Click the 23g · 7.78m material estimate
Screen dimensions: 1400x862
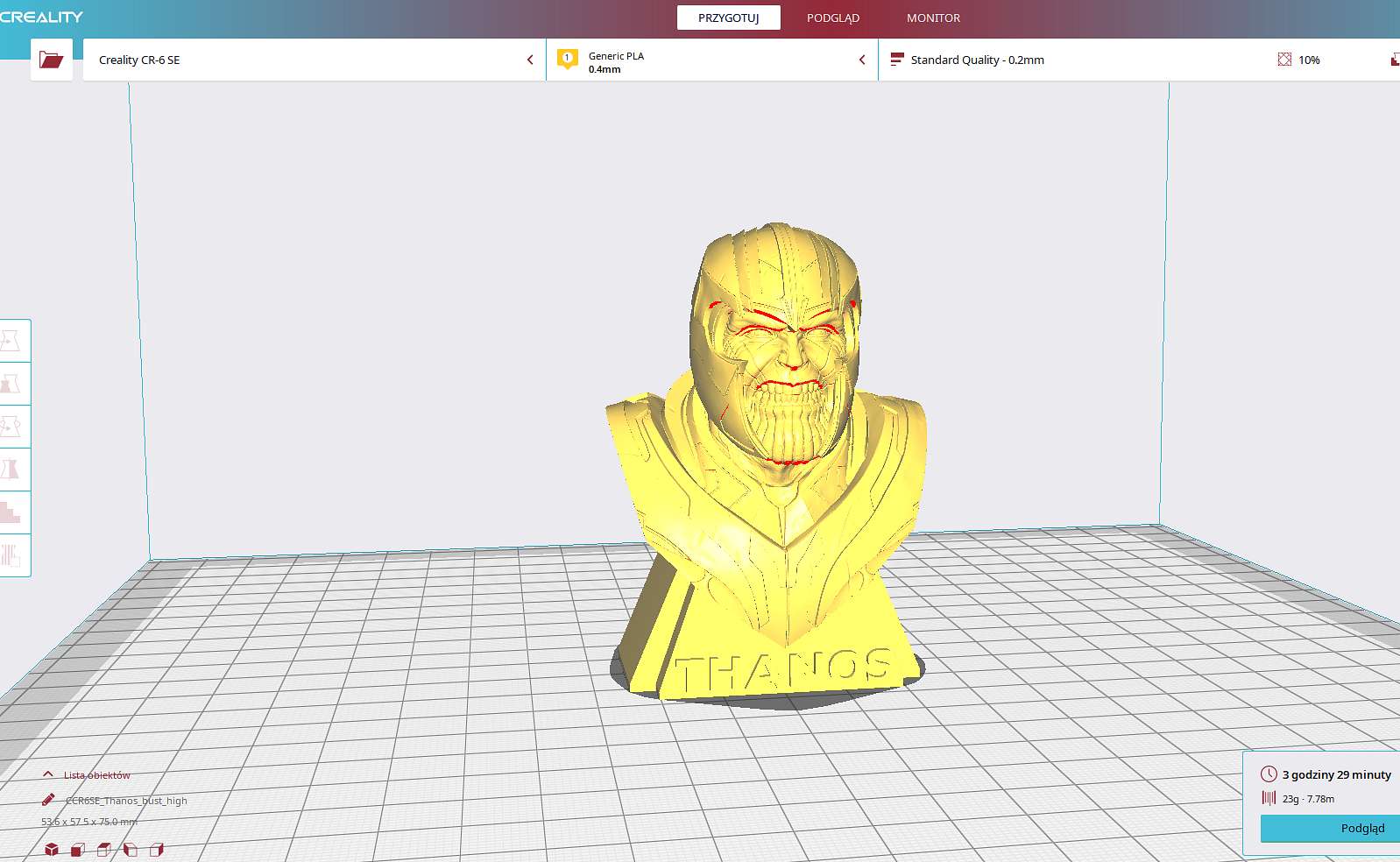coord(1308,799)
